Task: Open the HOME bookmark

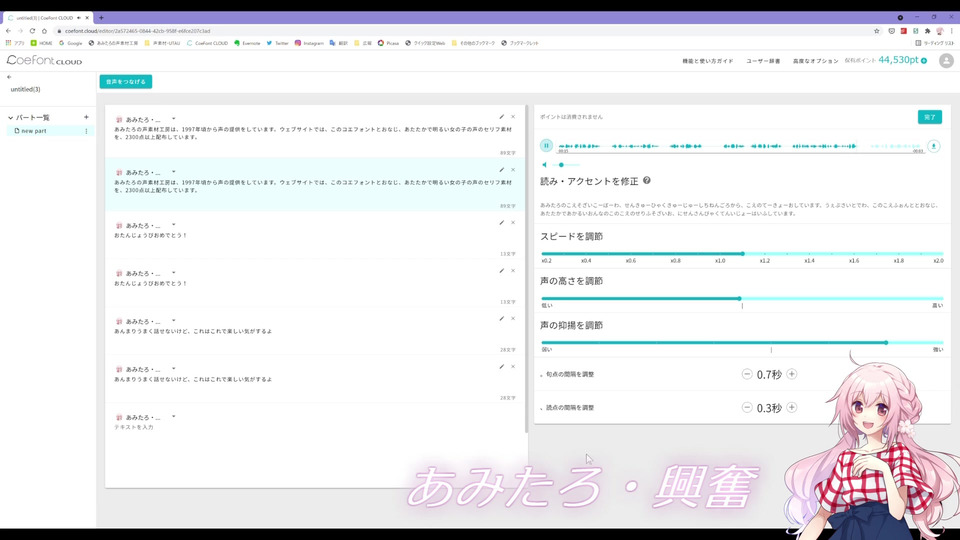Action: point(42,43)
